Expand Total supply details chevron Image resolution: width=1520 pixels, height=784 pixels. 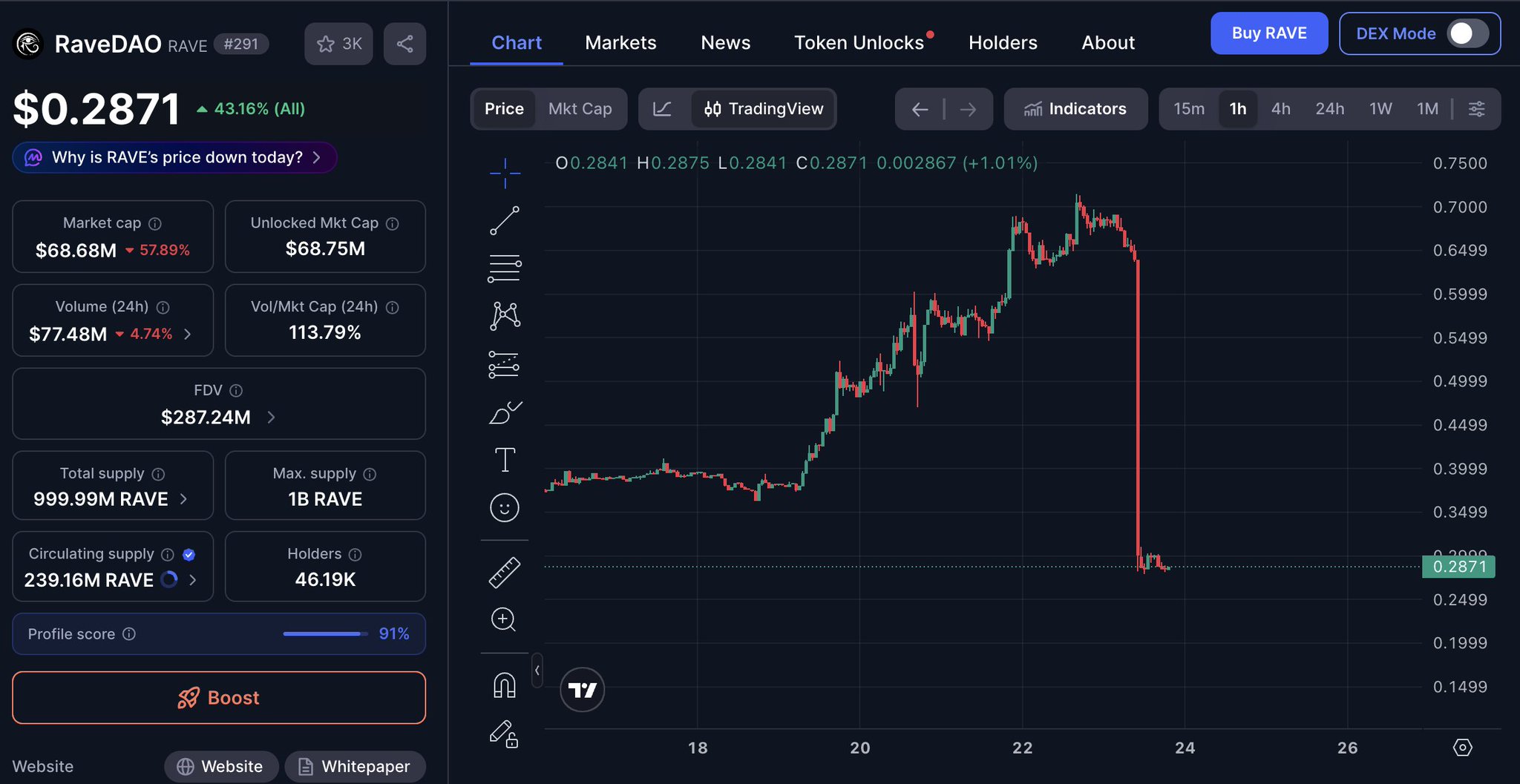pos(183,499)
